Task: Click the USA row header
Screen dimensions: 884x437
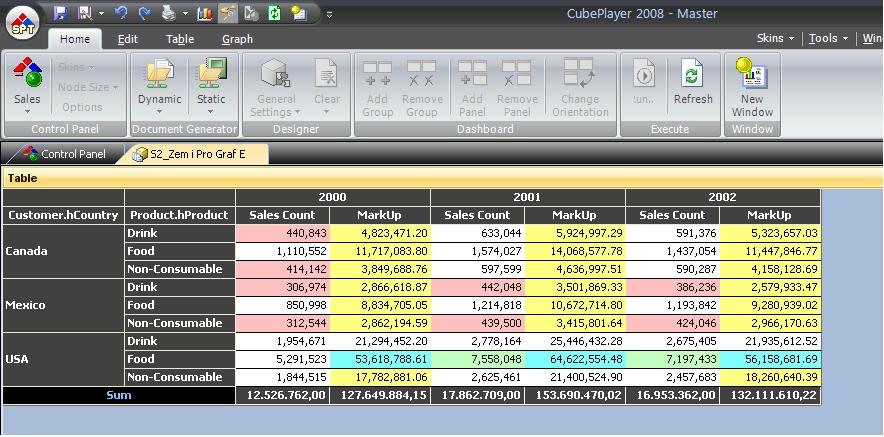Action: [x=63, y=359]
